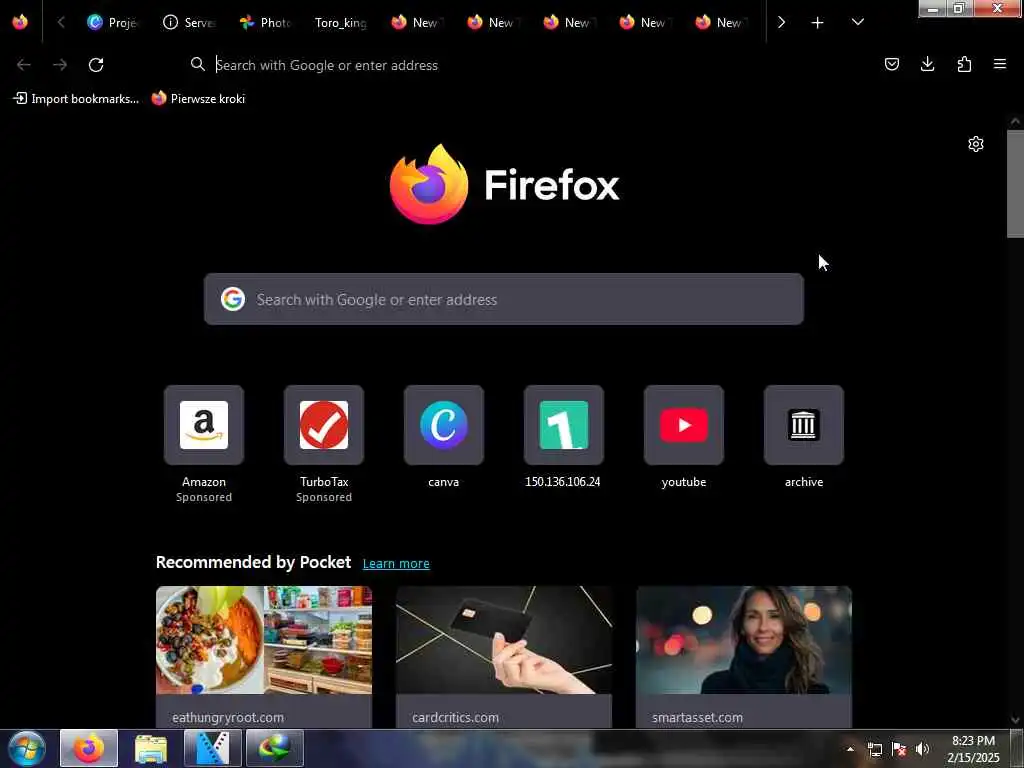Open the Pierwsze kroki bookmark
This screenshot has width=1024, height=768.
tap(199, 99)
